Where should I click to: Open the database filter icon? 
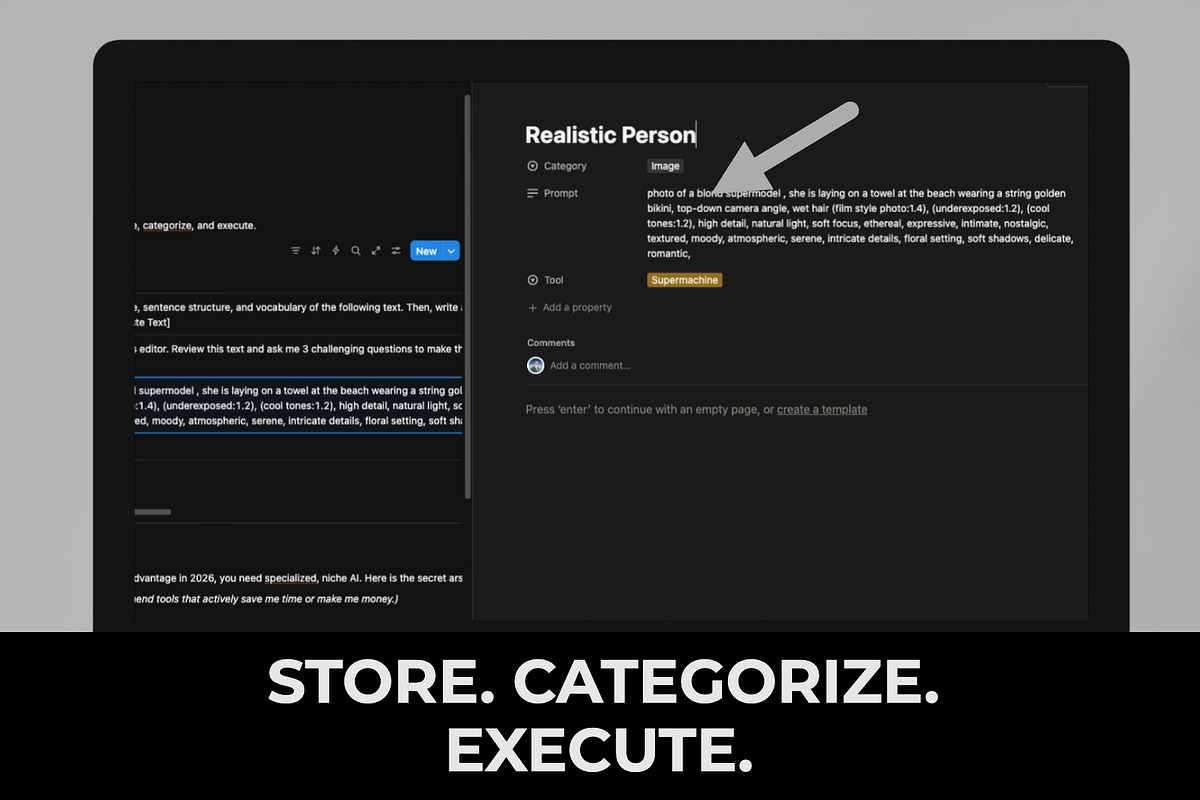(x=295, y=251)
